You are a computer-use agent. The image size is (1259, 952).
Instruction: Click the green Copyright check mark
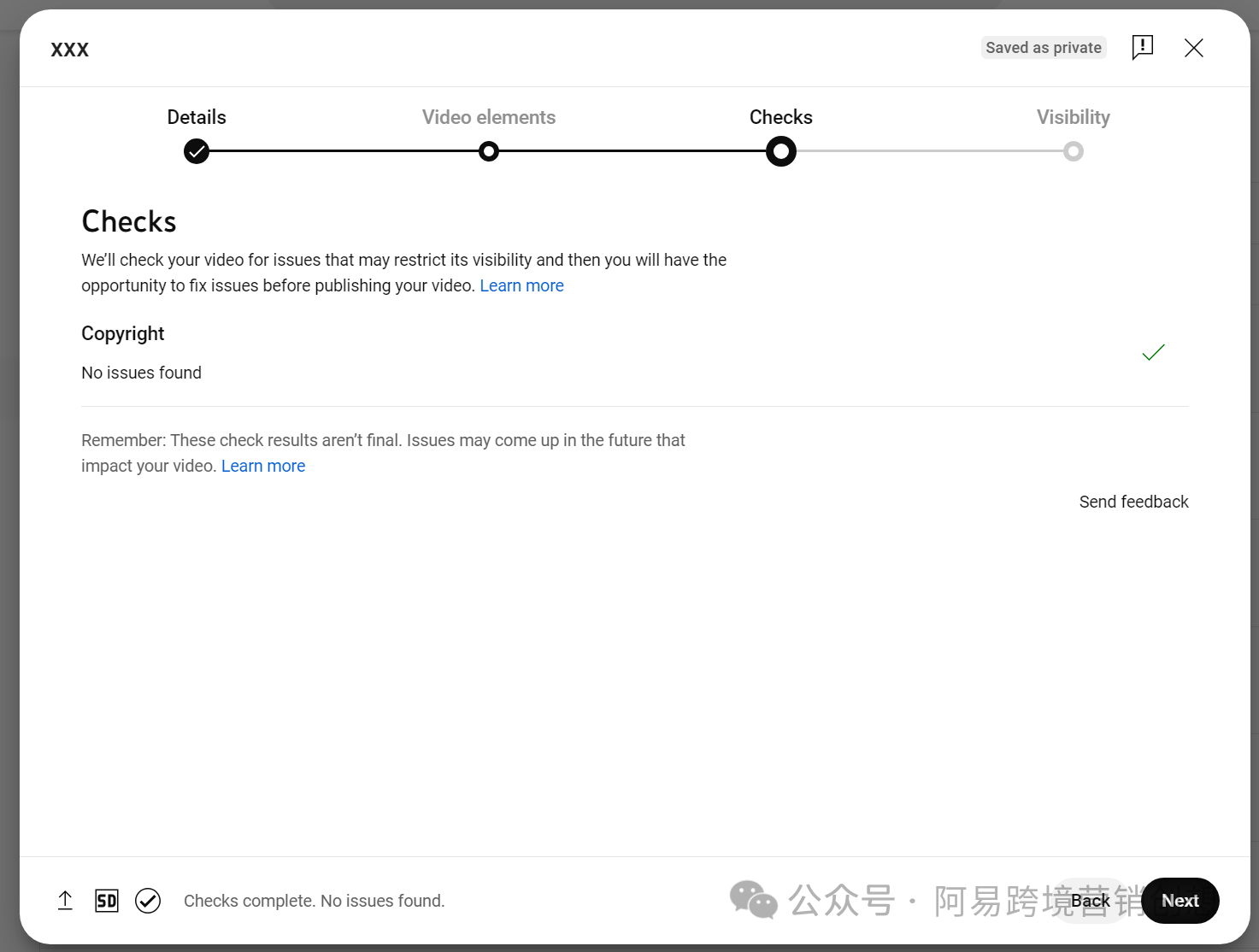tap(1153, 352)
